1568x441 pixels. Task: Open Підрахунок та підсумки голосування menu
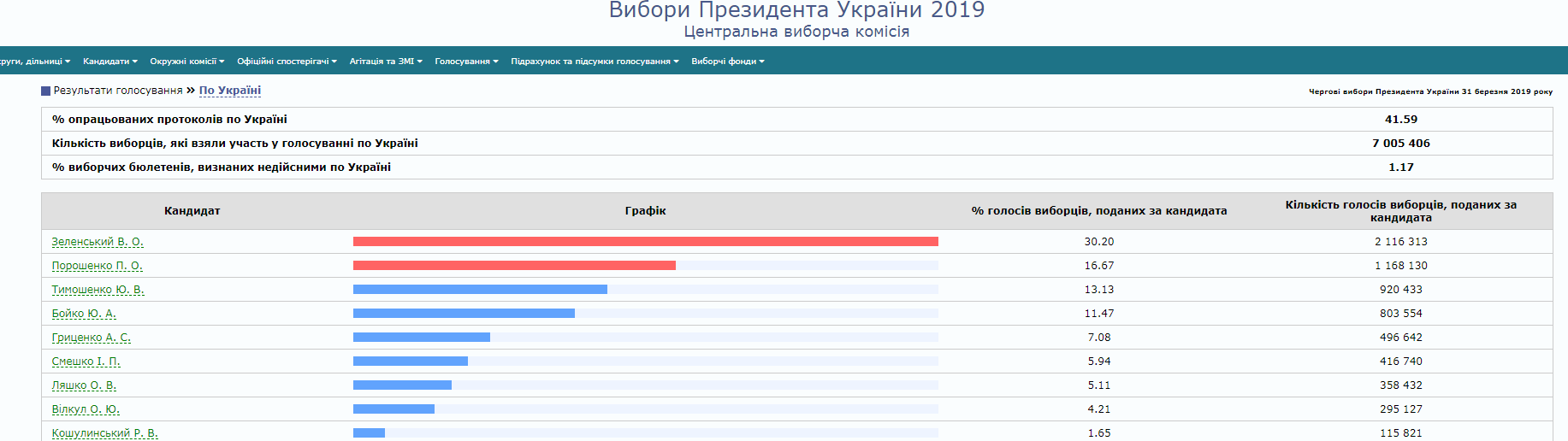point(595,62)
